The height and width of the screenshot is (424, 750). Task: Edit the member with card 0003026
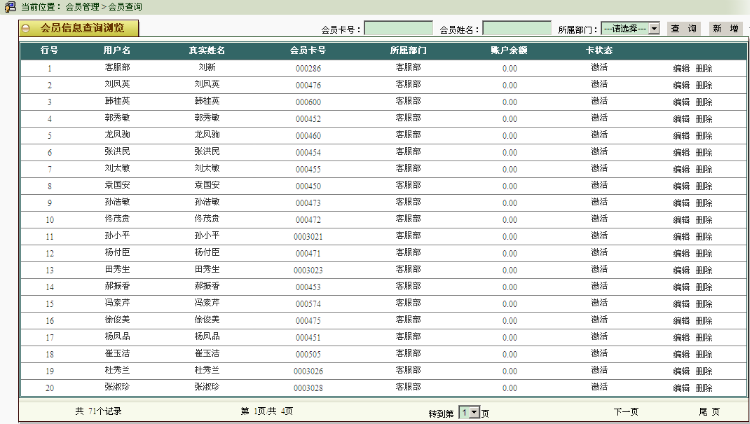point(681,371)
